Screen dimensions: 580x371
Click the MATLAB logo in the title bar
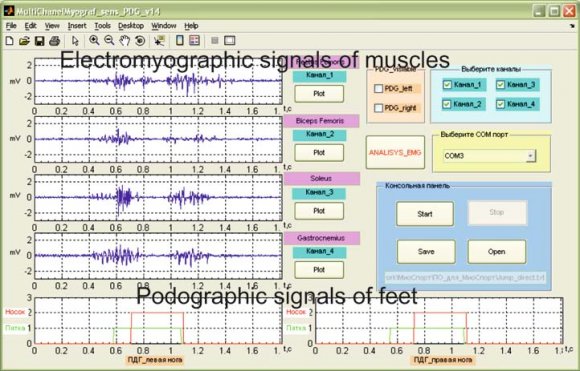pos(9,11)
